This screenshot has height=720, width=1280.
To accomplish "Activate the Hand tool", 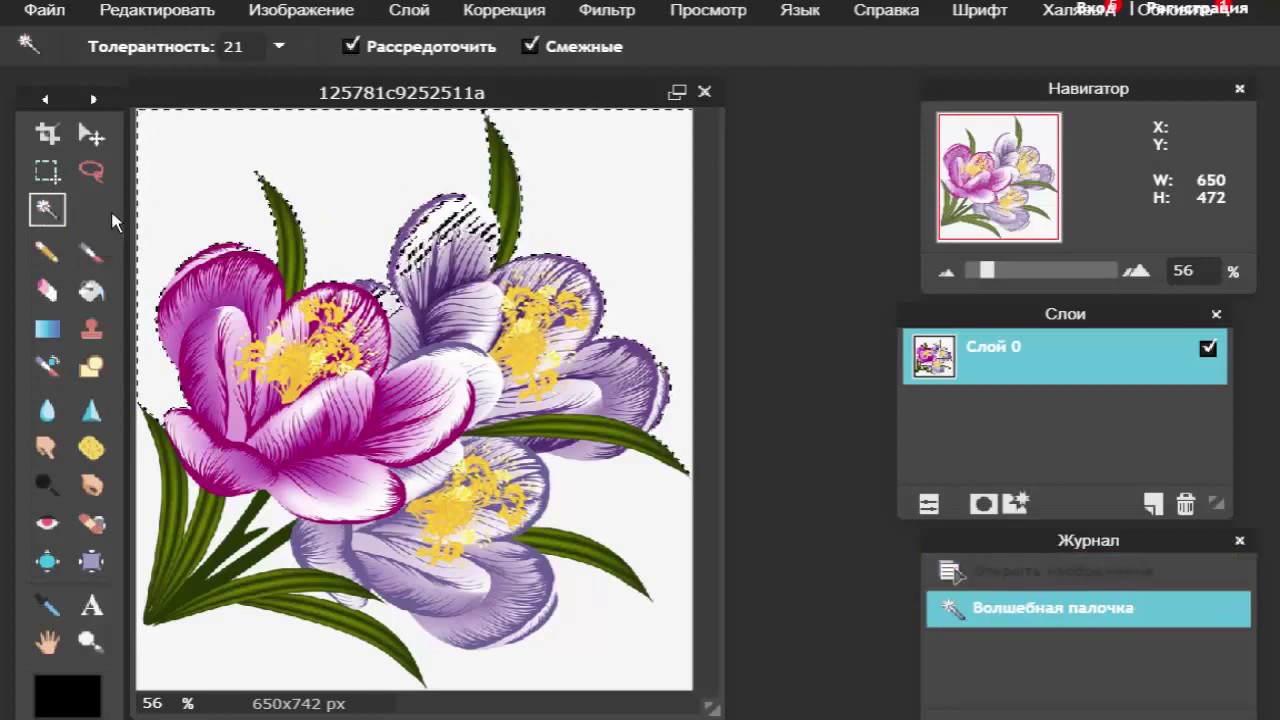I will 47,642.
